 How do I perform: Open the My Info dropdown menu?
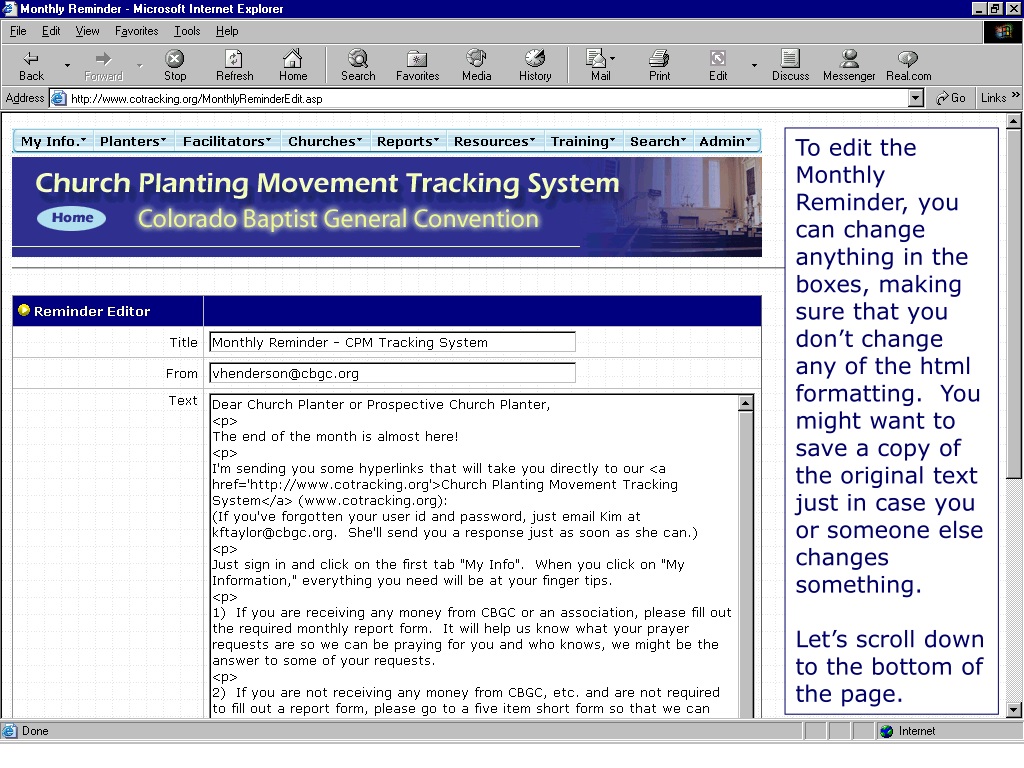(x=54, y=141)
